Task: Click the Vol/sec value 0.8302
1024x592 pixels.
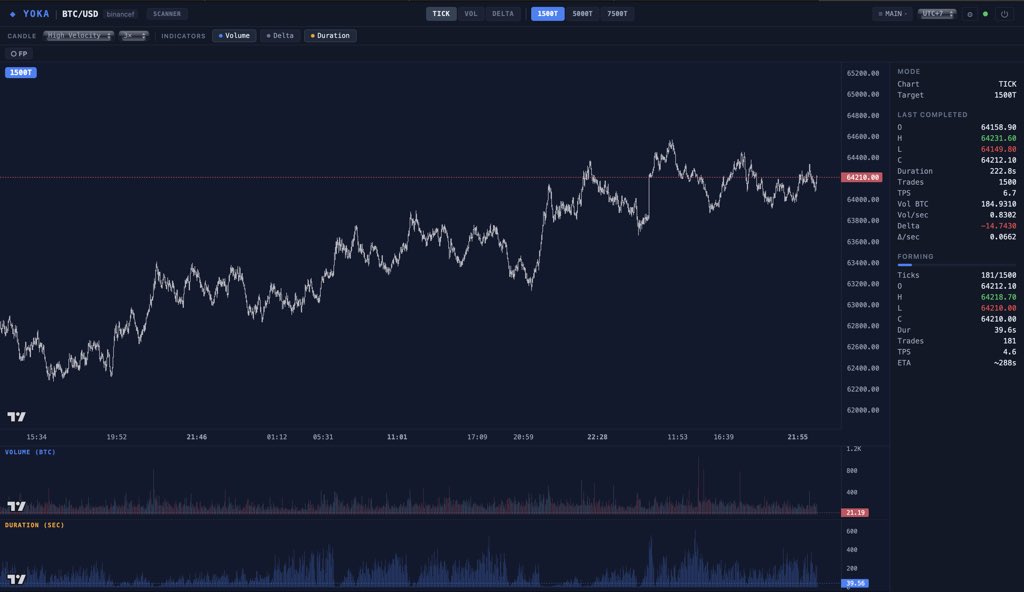Action: 1002,215
